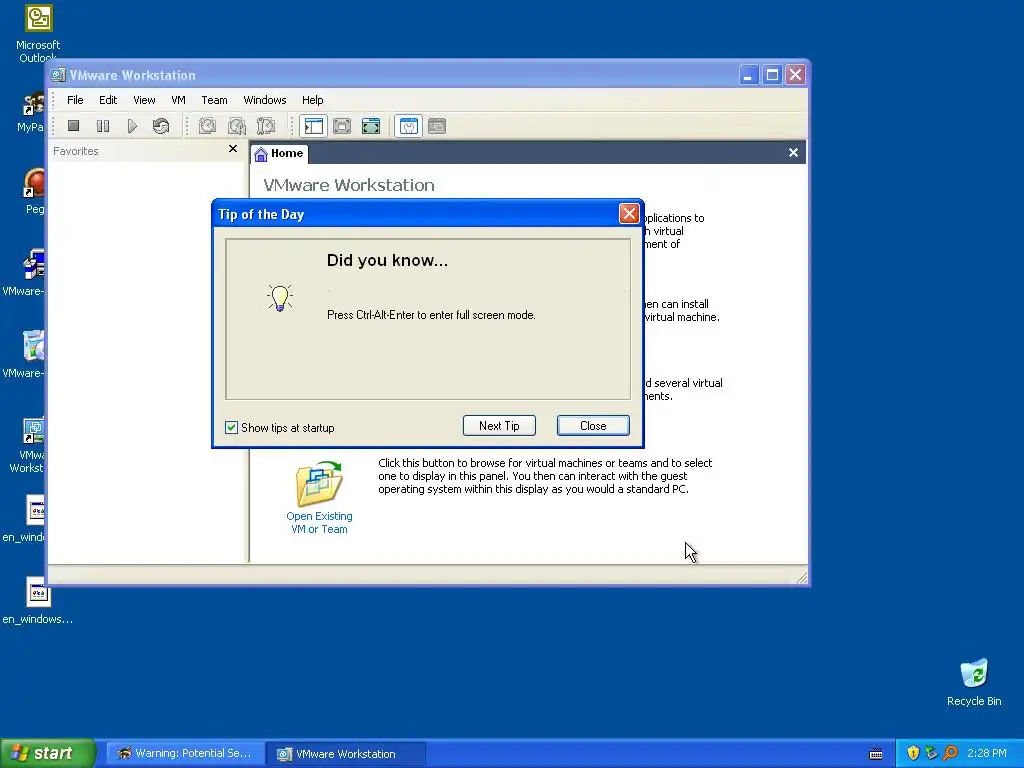Click the Open Existing VM folder icon

click(319, 484)
